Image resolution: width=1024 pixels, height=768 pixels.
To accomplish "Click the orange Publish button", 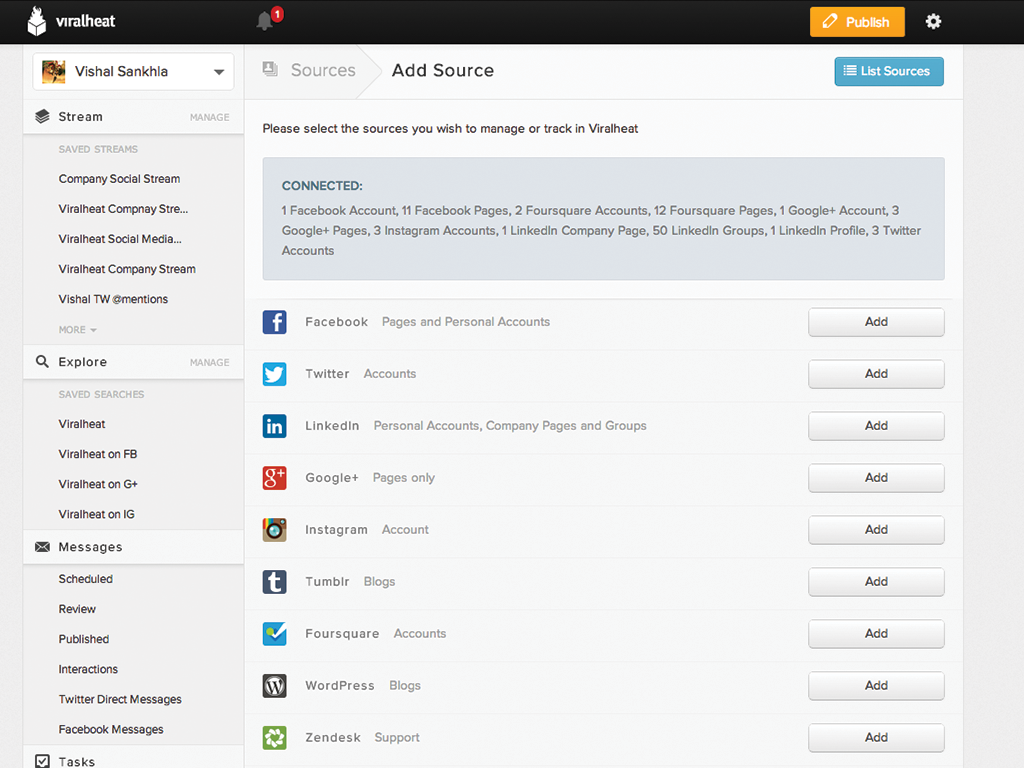I will (x=856, y=22).
